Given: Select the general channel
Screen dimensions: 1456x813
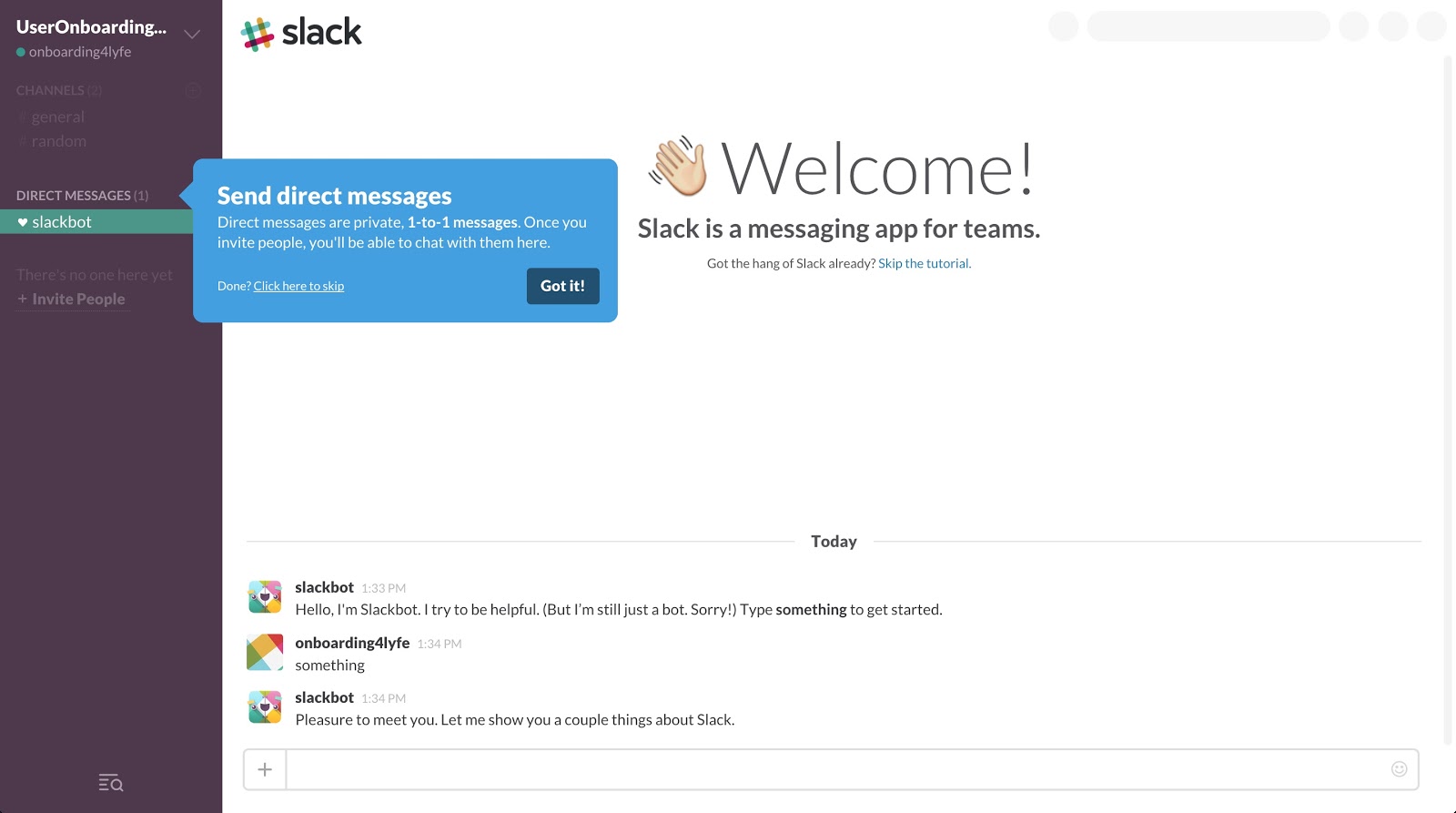Looking at the screenshot, I should [57, 117].
